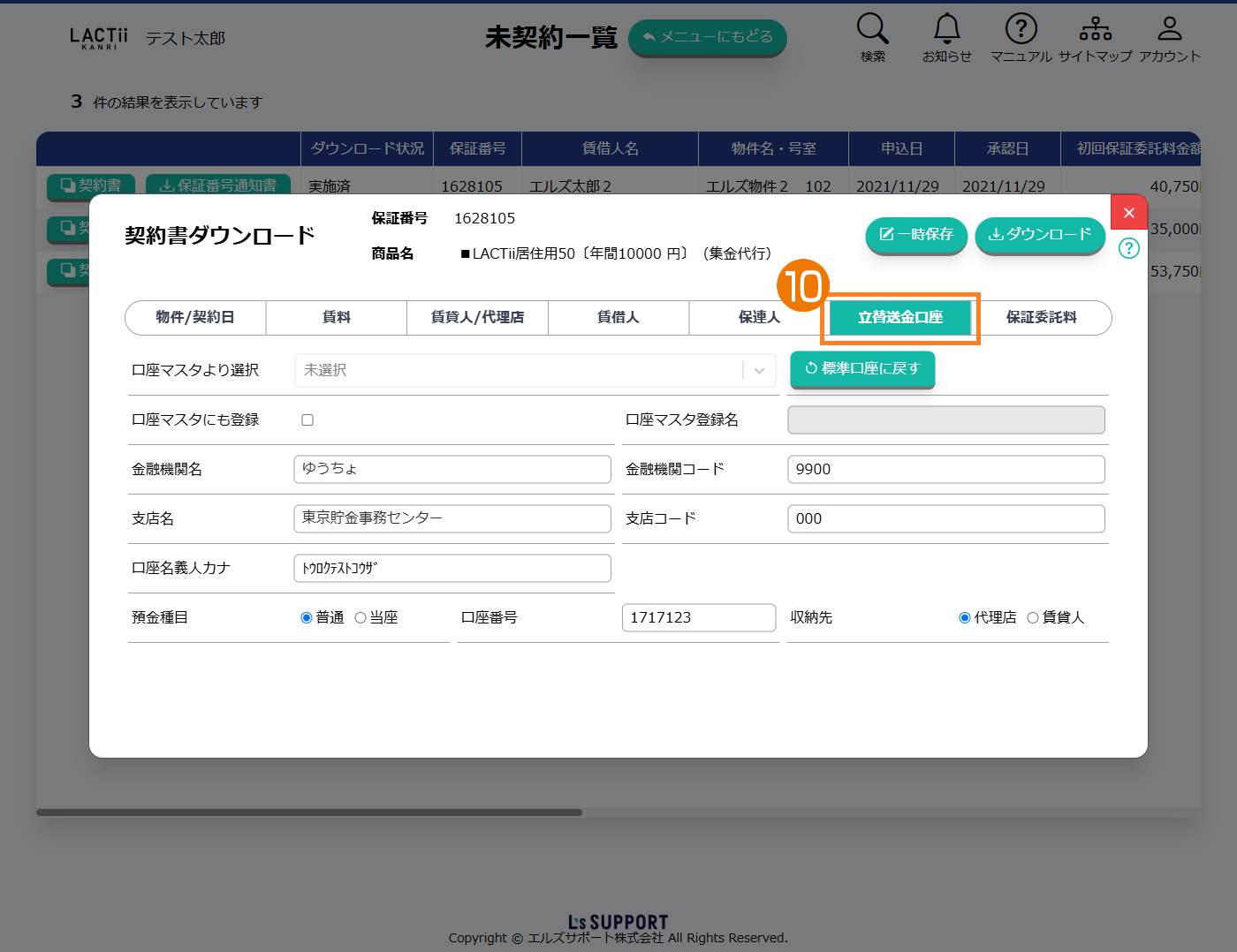
Task: Open the マニュアル help icon
Action: click(x=1021, y=29)
